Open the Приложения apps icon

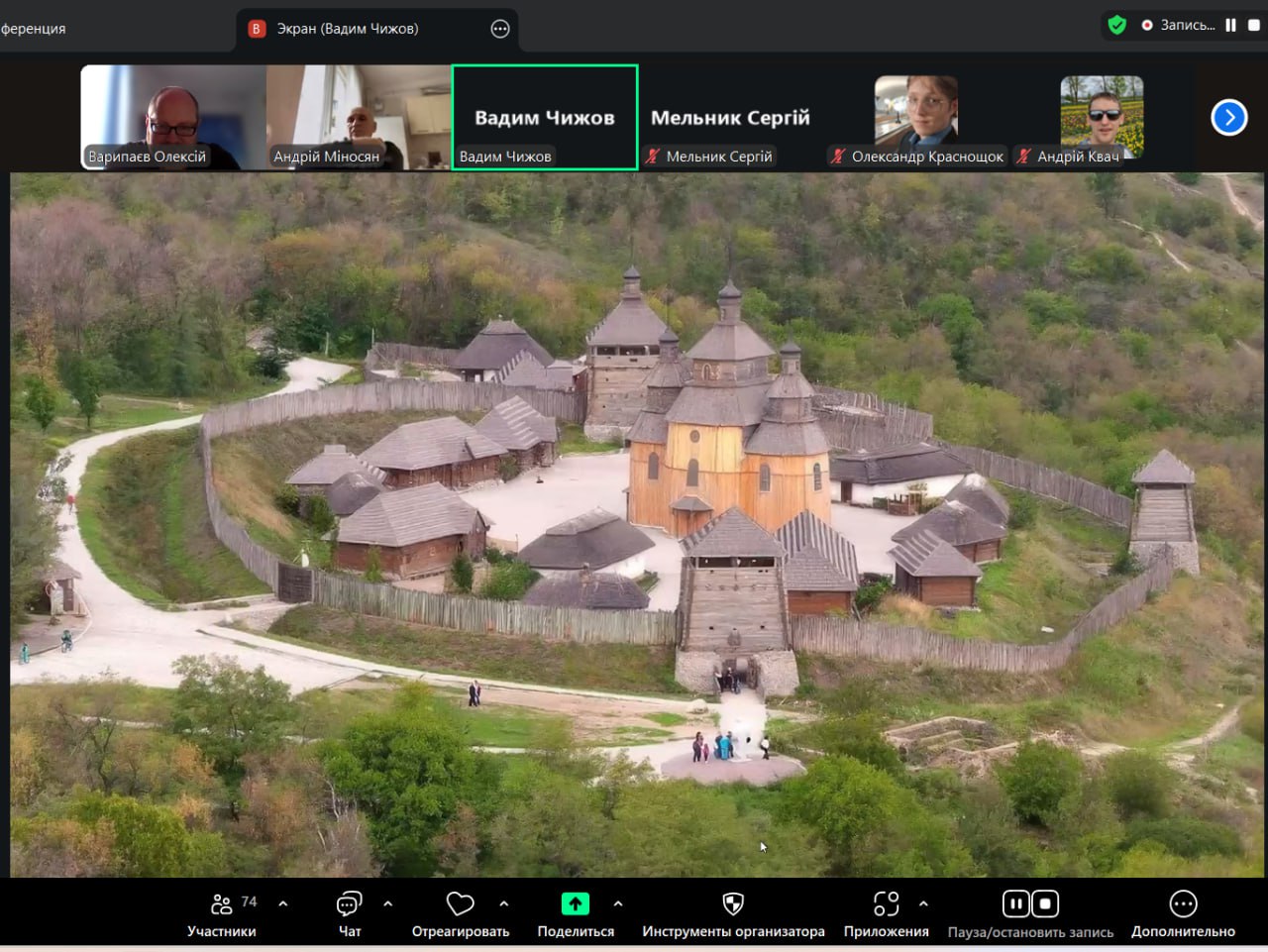886,904
